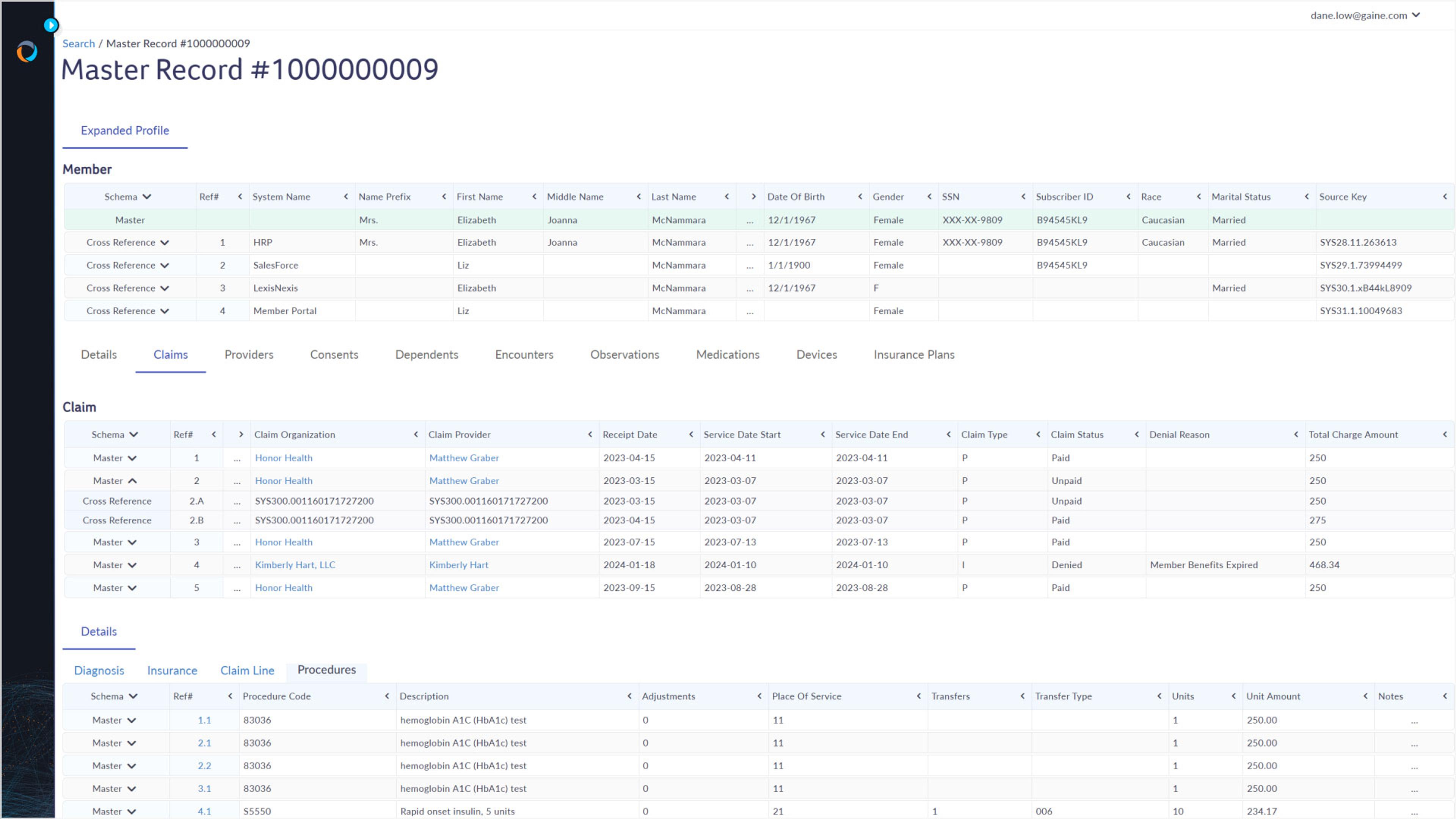Screen dimensions: 1456x819
Task: Open the Kimberly Hart, LLC organization link
Action: point(295,565)
